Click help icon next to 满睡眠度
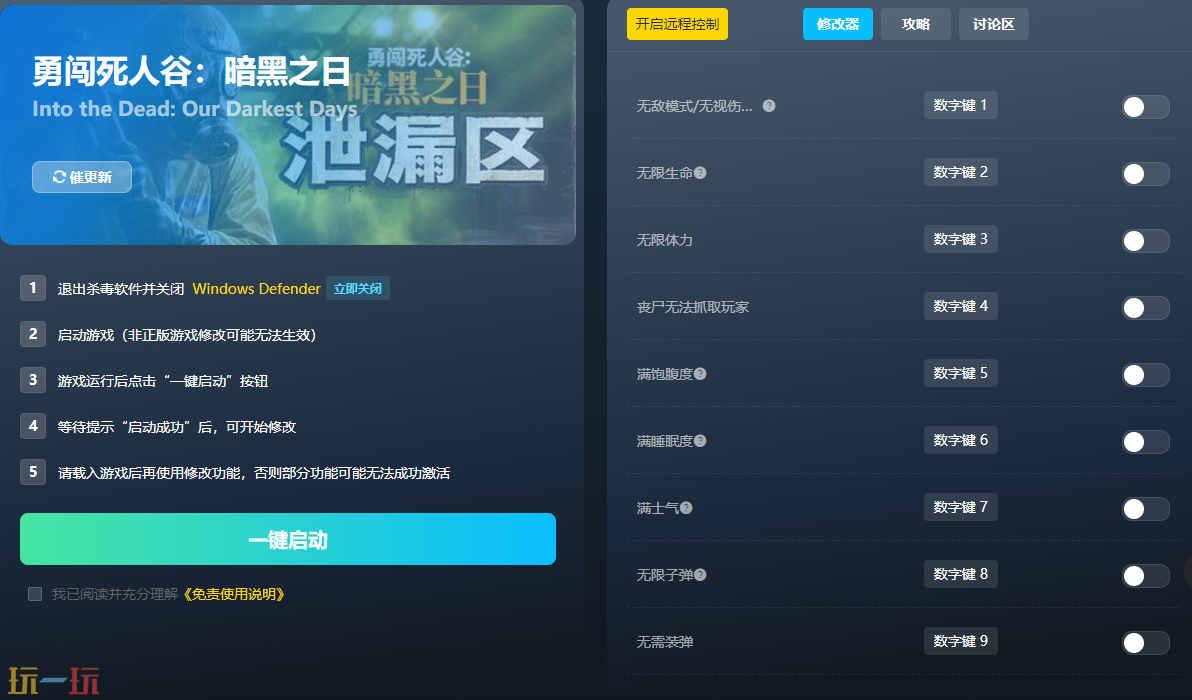The height and width of the screenshot is (700, 1192). pyautogui.click(x=700, y=441)
